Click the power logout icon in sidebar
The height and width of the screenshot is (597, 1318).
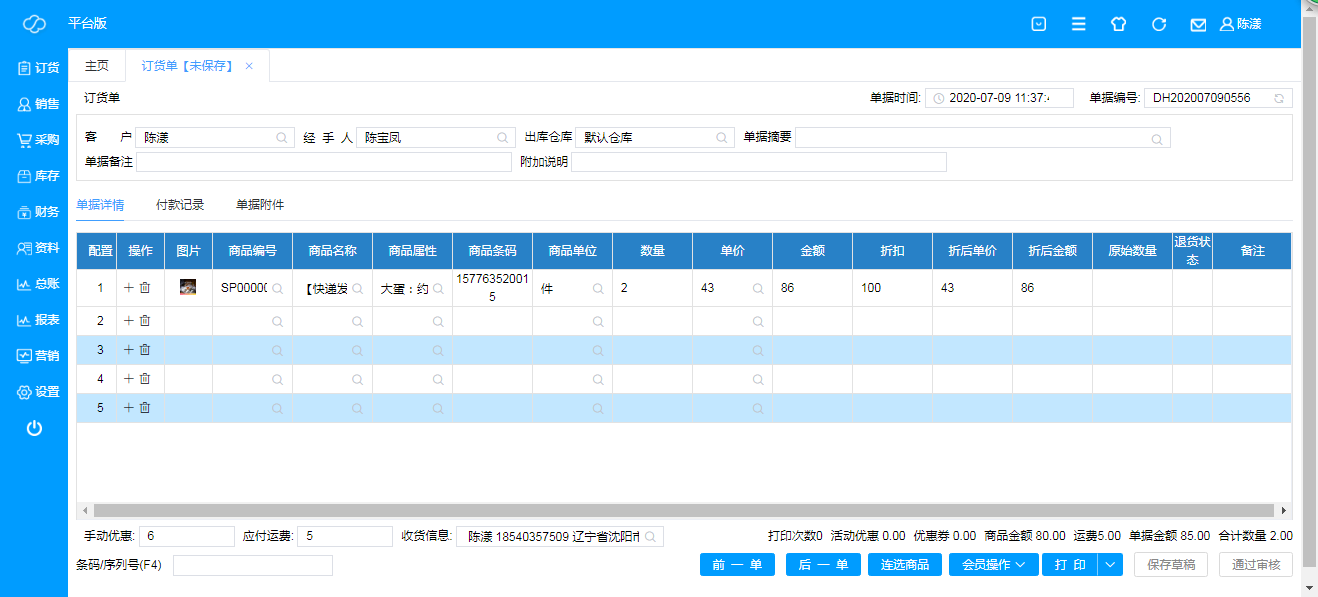coord(34,428)
